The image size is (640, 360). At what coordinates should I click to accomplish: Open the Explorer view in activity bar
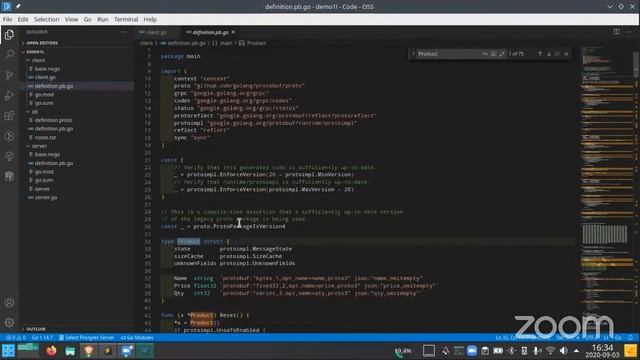coord(9,35)
